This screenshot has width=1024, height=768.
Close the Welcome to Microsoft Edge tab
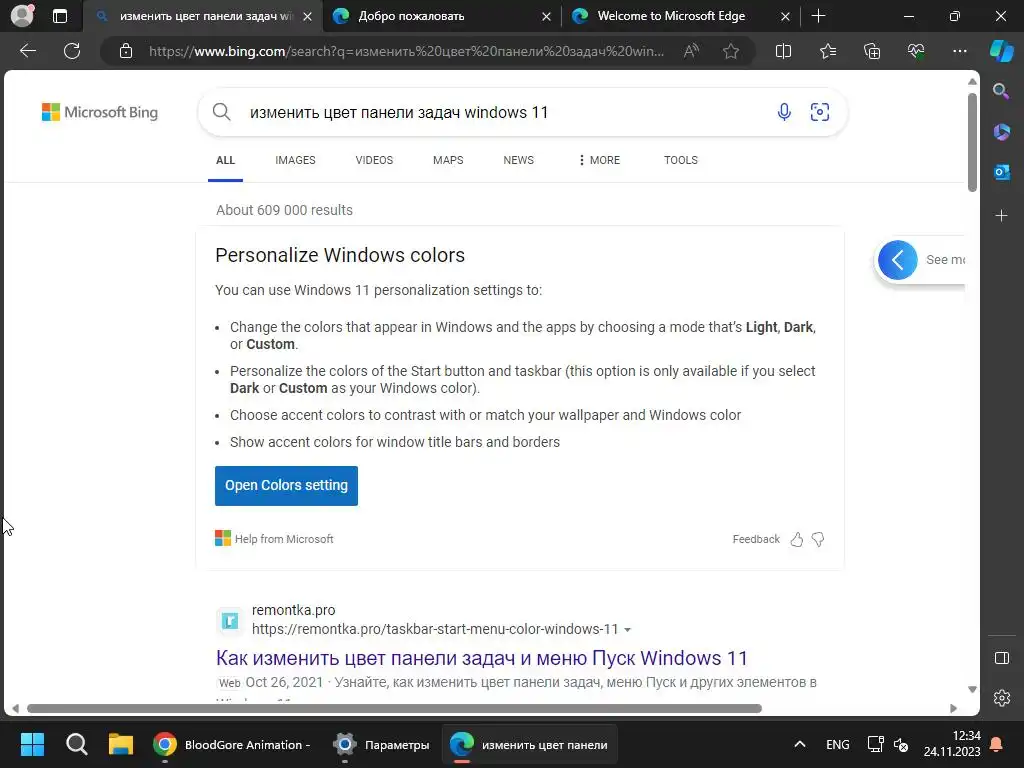pos(786,16)
